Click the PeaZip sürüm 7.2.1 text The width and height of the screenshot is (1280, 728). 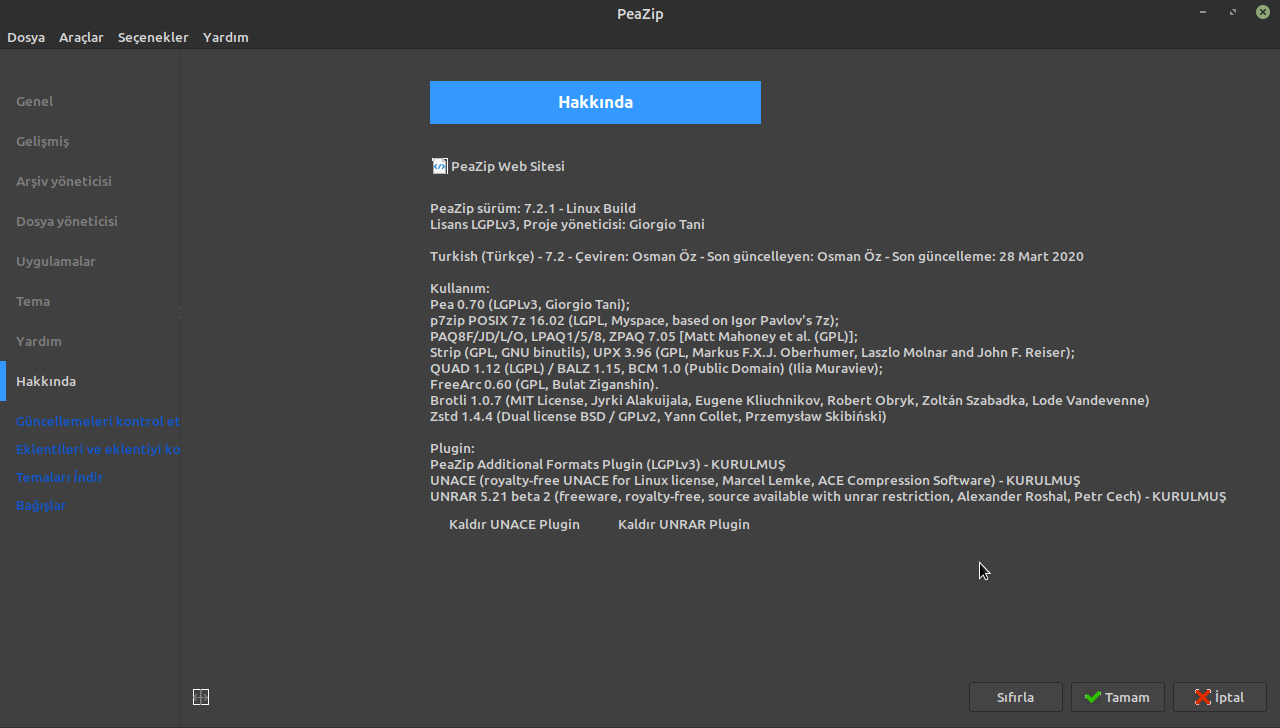533,208
